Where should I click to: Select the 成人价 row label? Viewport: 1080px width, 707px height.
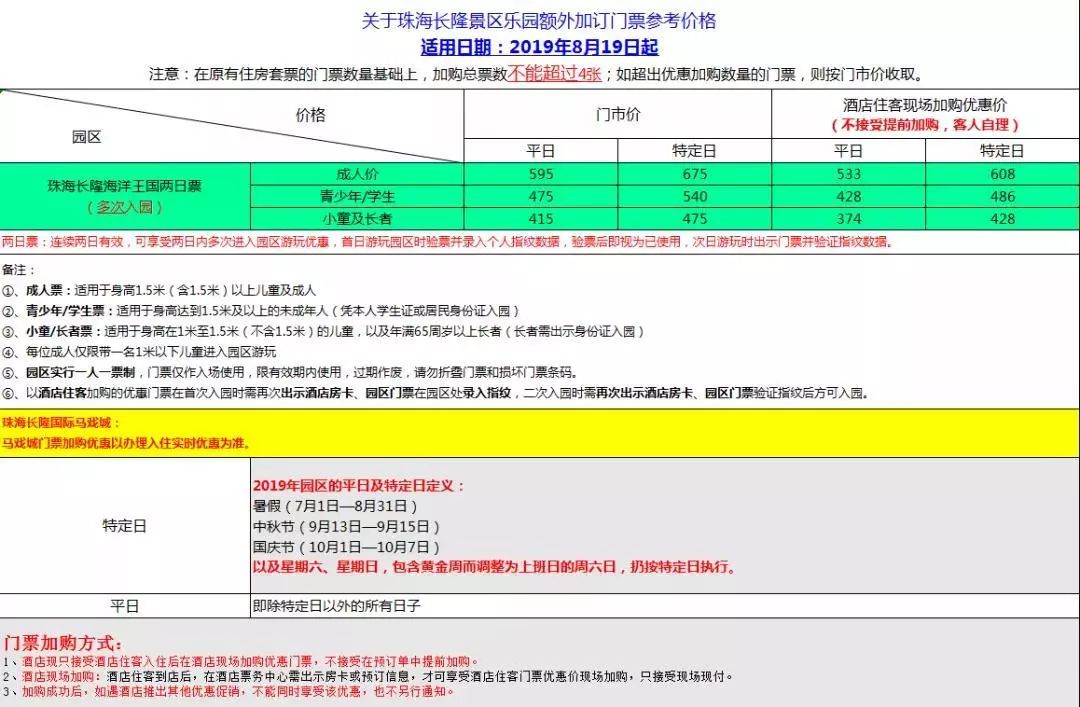pyautogui.click(x=357, y=174)
